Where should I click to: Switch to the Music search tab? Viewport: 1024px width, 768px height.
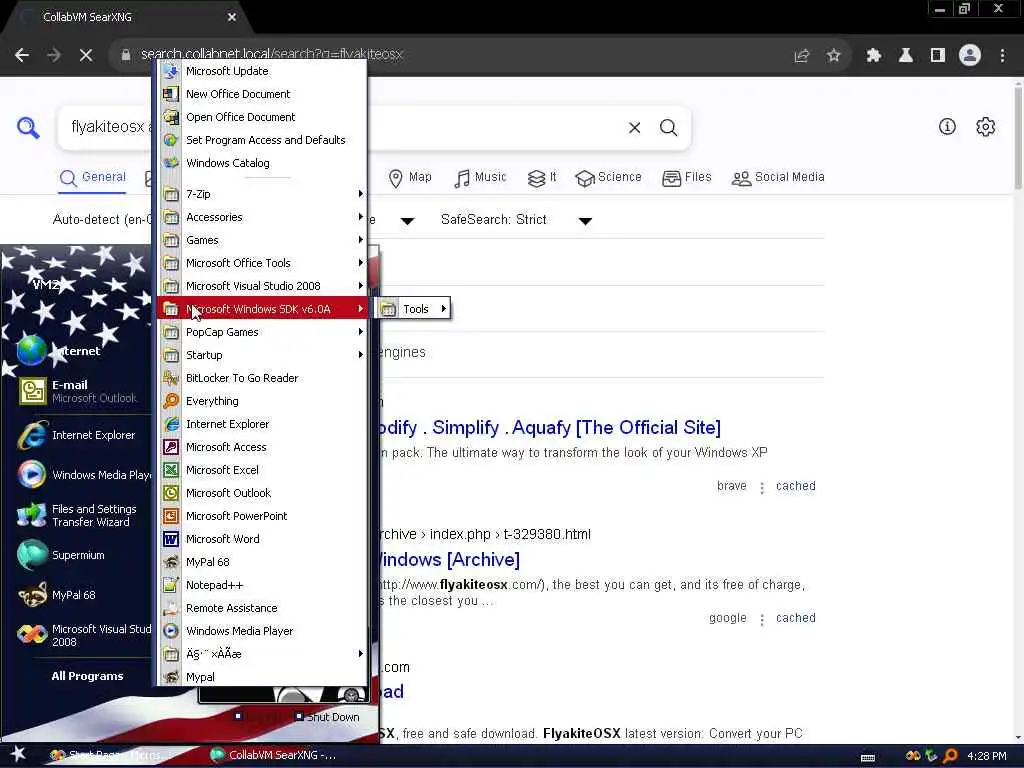pos(480,178)
